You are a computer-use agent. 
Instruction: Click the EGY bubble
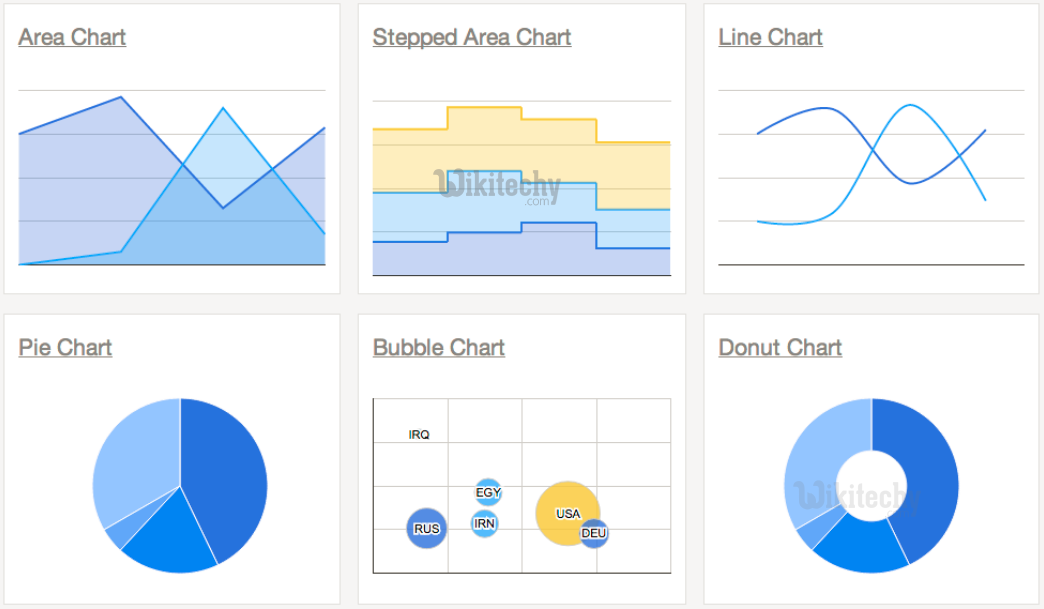point(488,492)
